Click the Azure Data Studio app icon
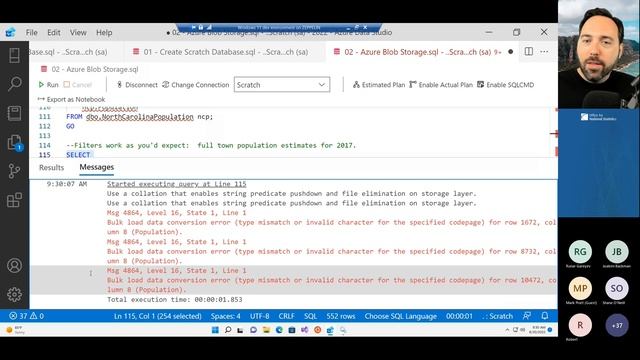 [x=11, y=32]
